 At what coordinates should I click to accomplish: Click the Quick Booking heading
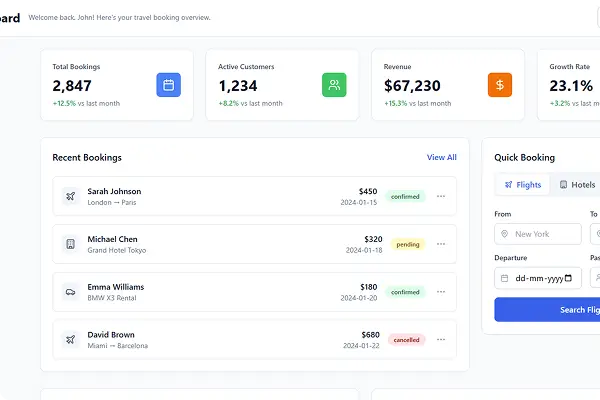coord(524,158)
